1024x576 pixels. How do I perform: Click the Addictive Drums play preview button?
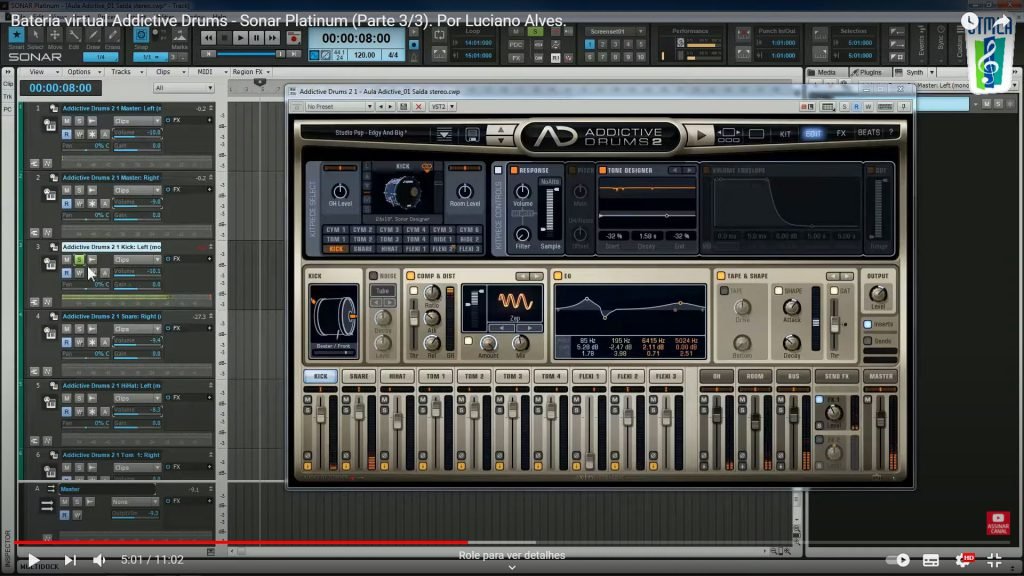(x=701, y=135)
